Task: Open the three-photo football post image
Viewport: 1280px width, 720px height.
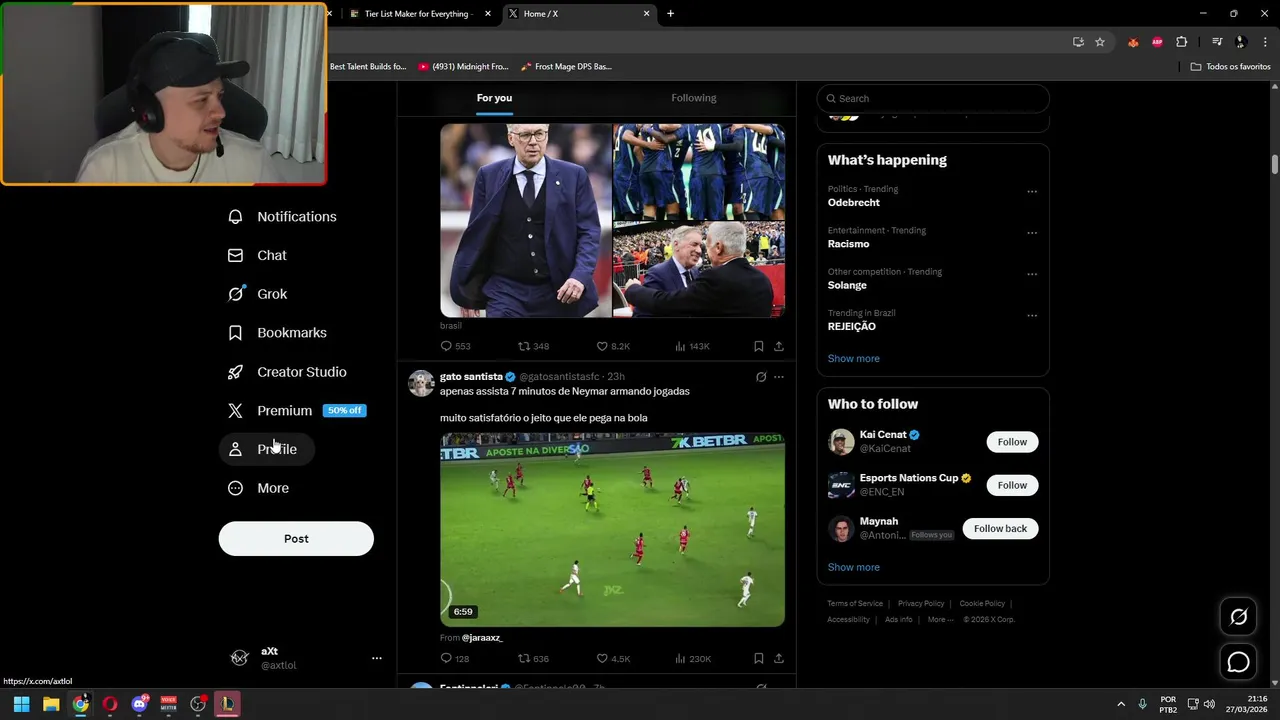Action: click(612, 221)
